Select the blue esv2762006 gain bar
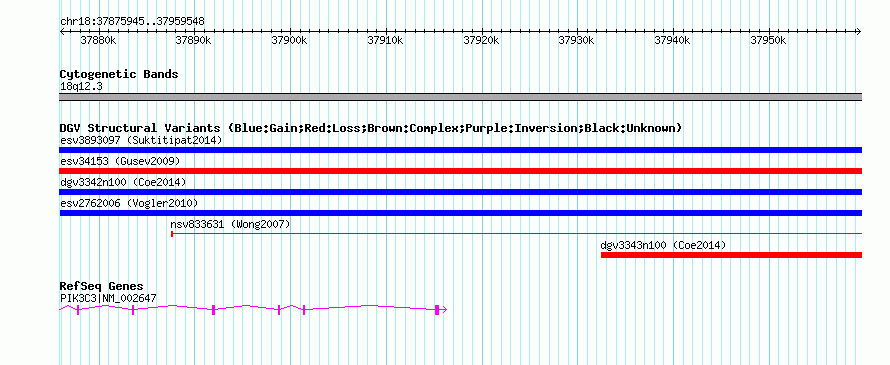890x365 pixels. 460,213
